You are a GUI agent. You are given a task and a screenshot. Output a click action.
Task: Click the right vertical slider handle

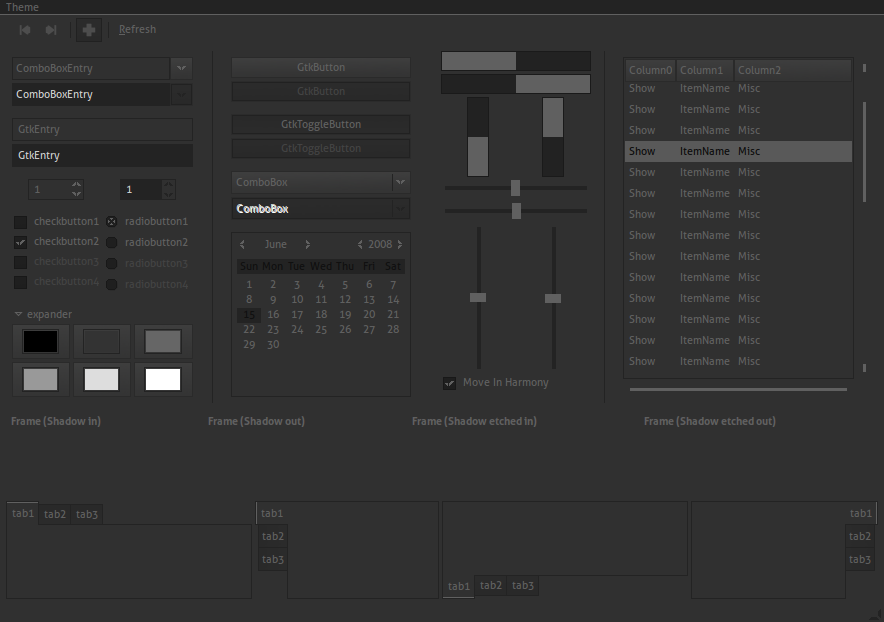[553, 298]
